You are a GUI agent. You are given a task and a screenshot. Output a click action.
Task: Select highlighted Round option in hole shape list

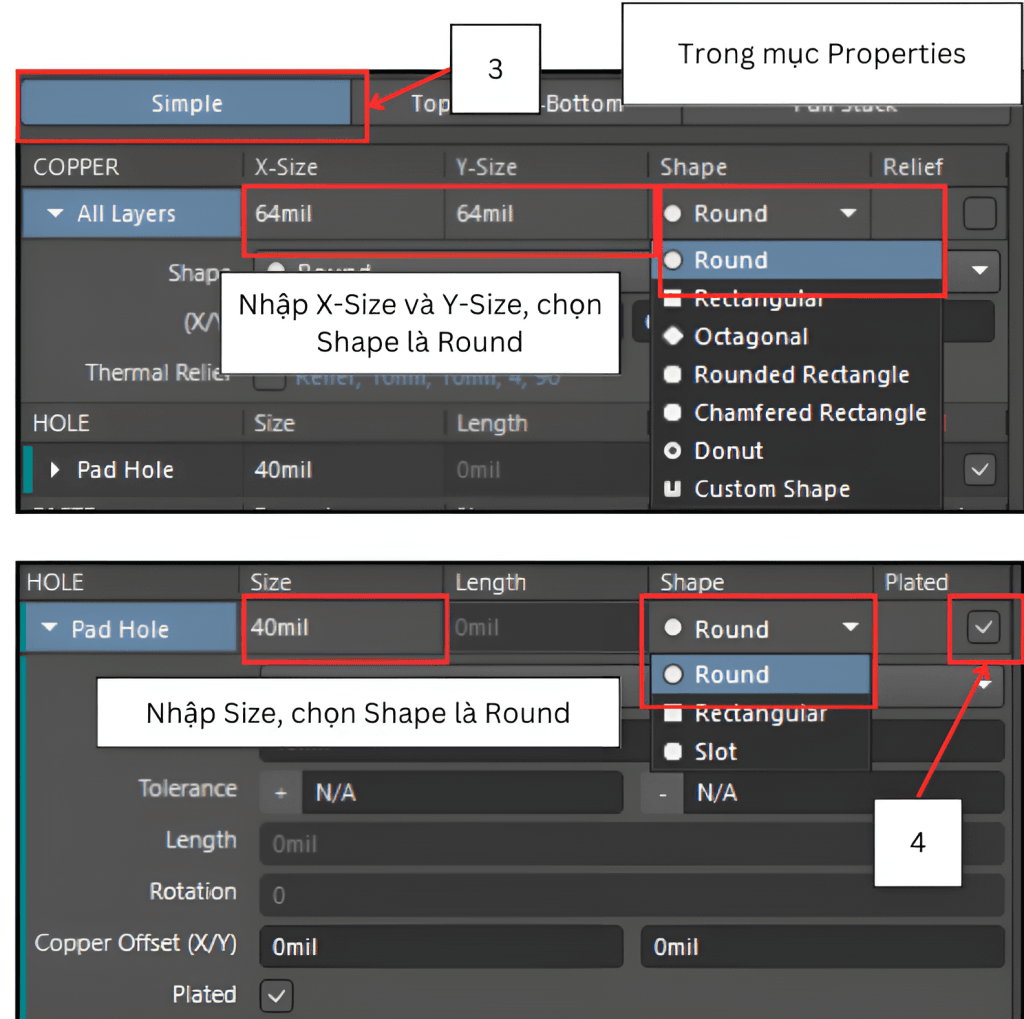760,675
